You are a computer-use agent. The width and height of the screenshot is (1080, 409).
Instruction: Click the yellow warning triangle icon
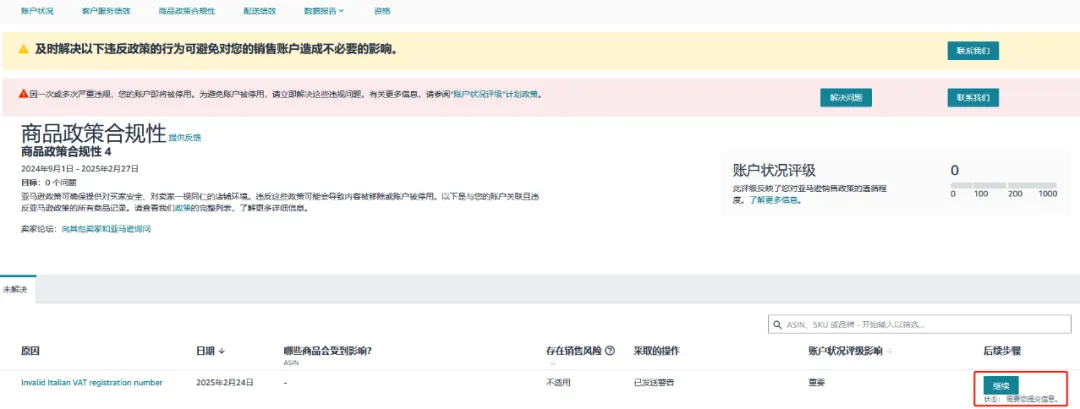[x=23, y=50]
